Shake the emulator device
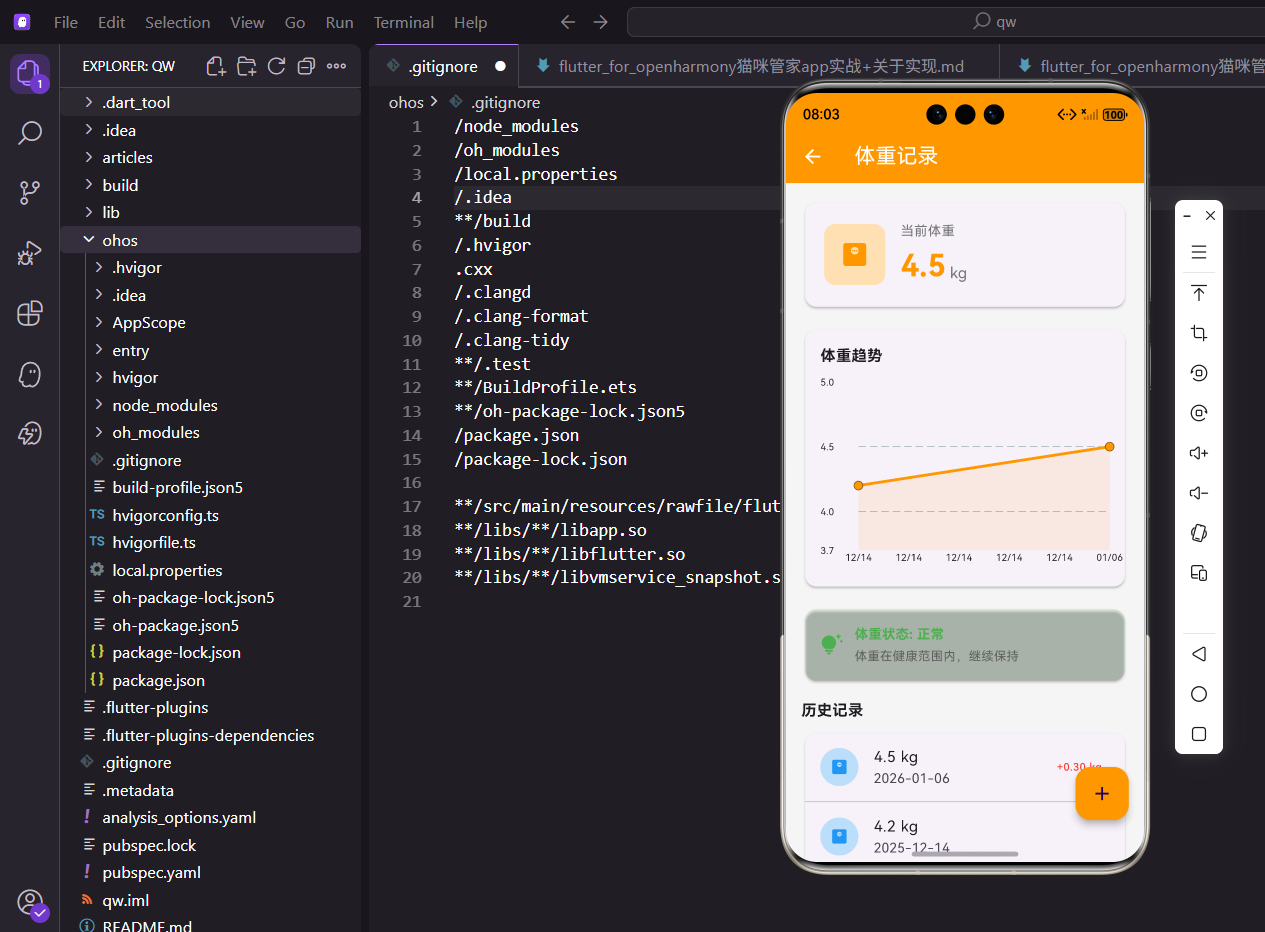Image resolution: width=1265 pixels, height=932 pixels. [1199, 533]
